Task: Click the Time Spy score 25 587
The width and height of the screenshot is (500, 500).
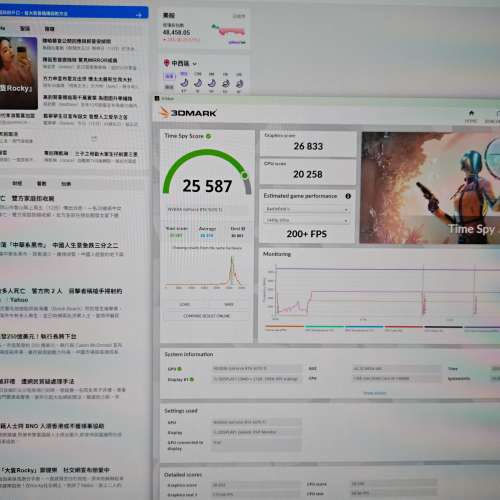Action: pyautogui.click(x=207, y=186)
